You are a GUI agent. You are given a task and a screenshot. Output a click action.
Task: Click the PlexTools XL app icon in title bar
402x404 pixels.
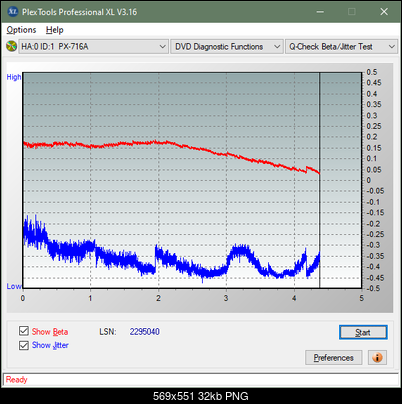13,12
